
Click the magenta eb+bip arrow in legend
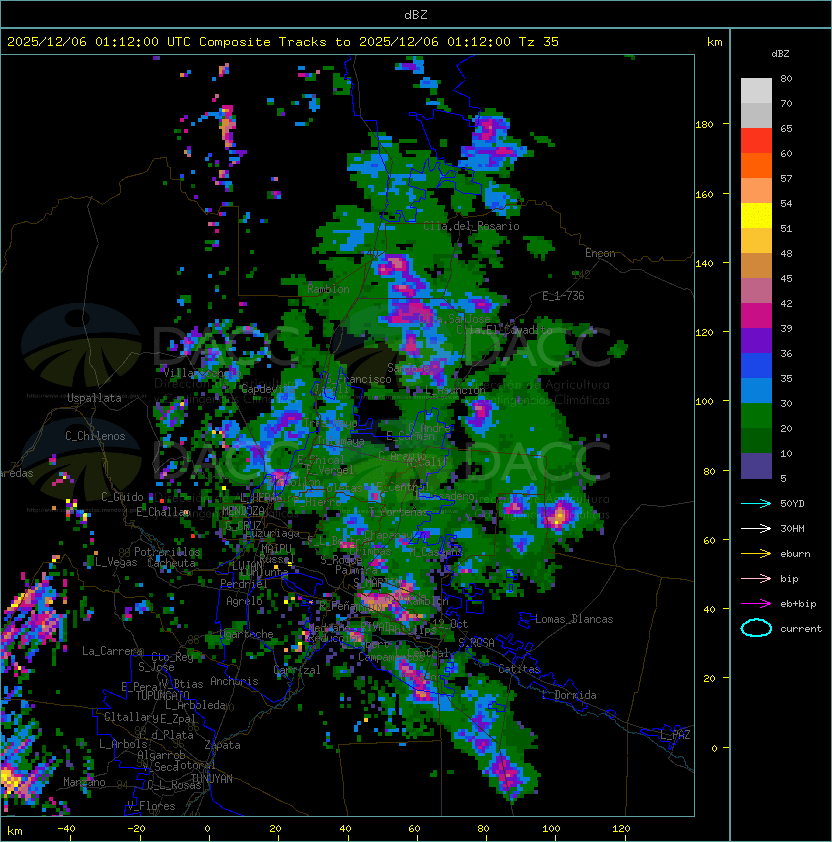(x=756, y=604)
